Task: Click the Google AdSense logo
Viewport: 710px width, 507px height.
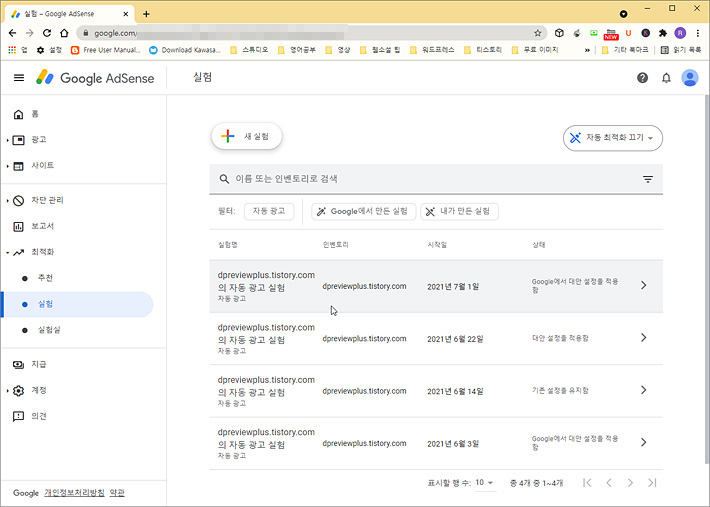Action: point(95,78)
